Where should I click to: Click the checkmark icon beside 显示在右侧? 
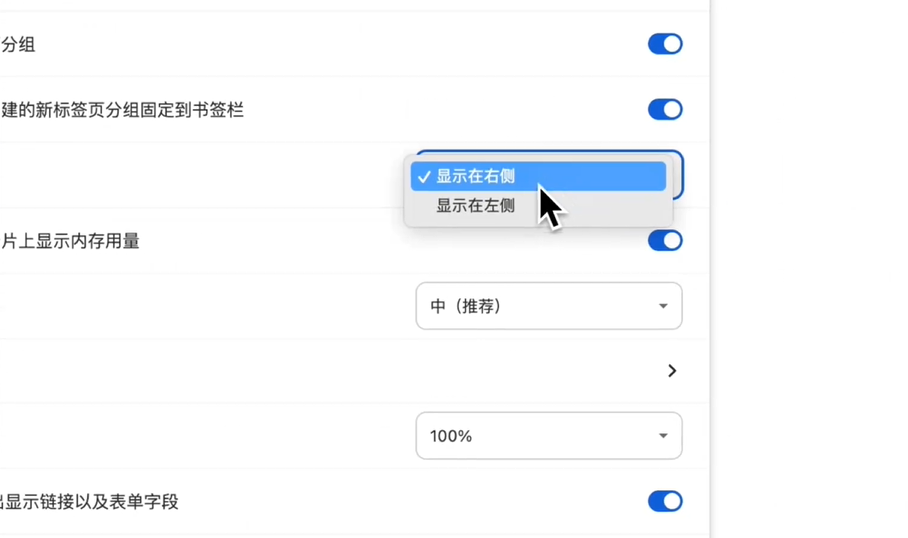tap(424, 177)
